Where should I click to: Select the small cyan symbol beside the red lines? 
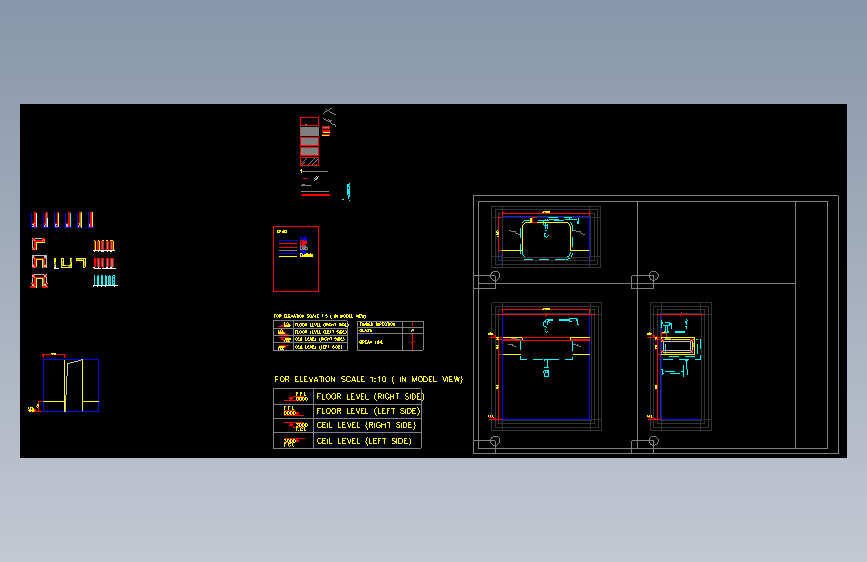click(x=347, y=191)
